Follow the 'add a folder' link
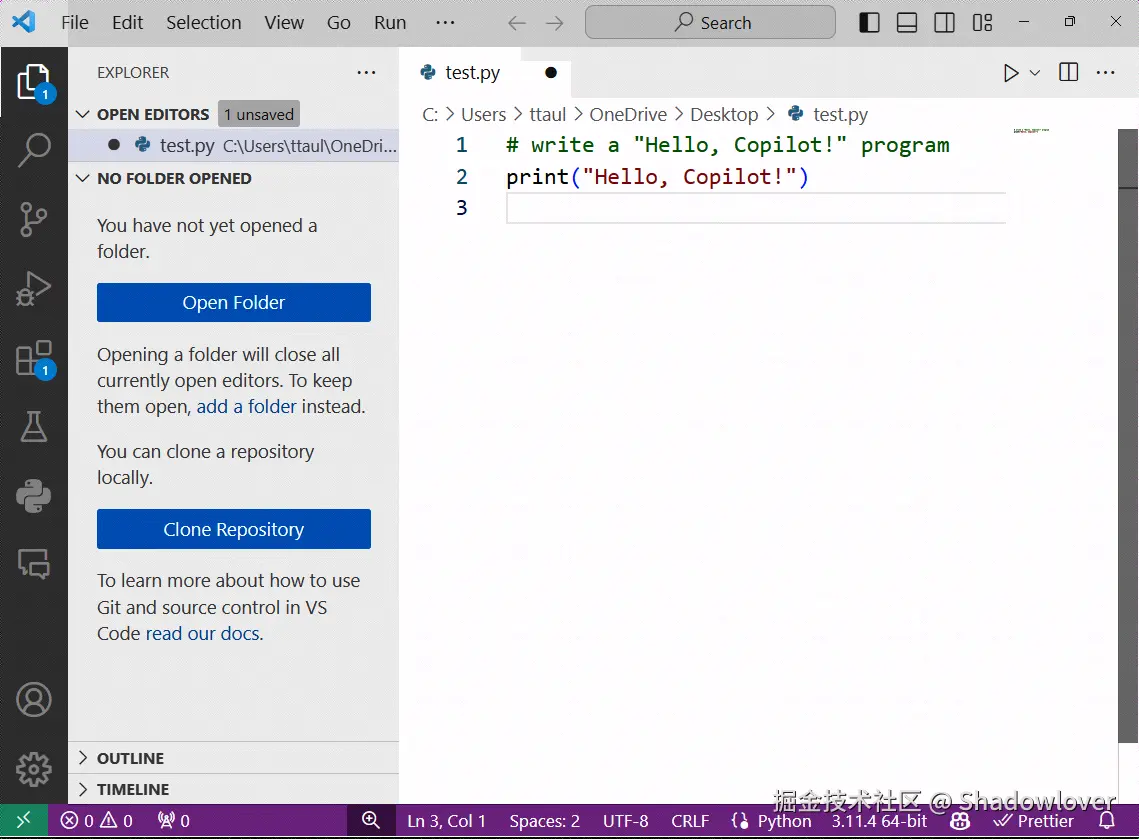The width and height of the screenshot is (1139, 839). pos(247,406)
